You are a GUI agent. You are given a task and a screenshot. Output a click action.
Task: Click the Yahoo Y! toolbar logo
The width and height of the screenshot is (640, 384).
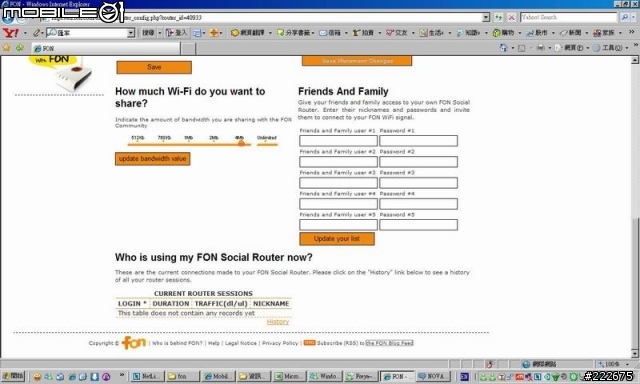(x=10, y=33)
